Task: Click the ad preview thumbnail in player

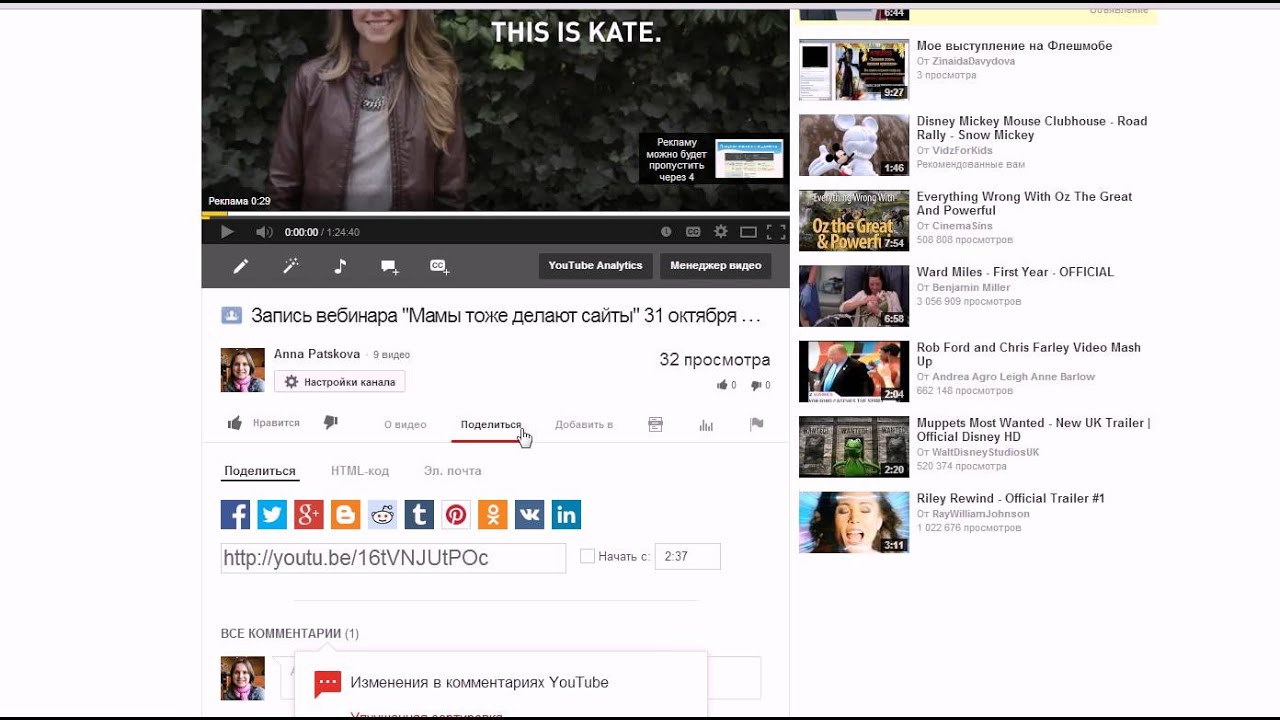Action: [749, 158]
